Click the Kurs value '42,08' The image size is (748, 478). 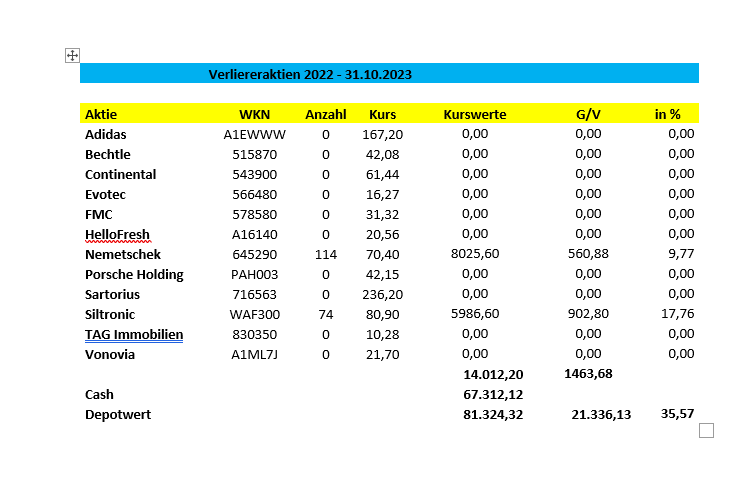point(383,155)
